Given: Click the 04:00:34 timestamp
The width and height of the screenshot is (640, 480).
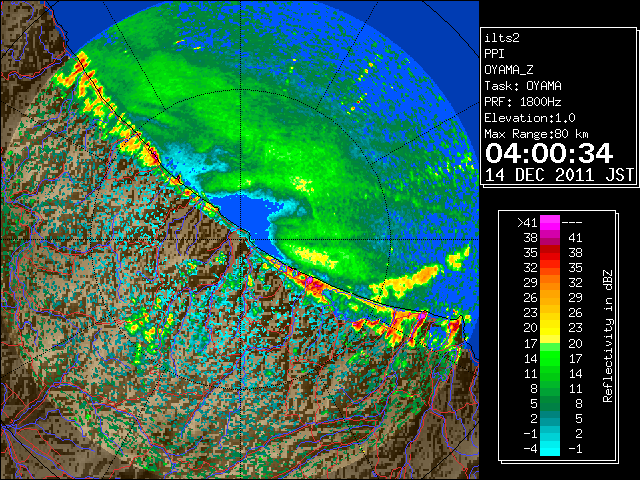Looking at the screenshot, I should coord(549,153).
